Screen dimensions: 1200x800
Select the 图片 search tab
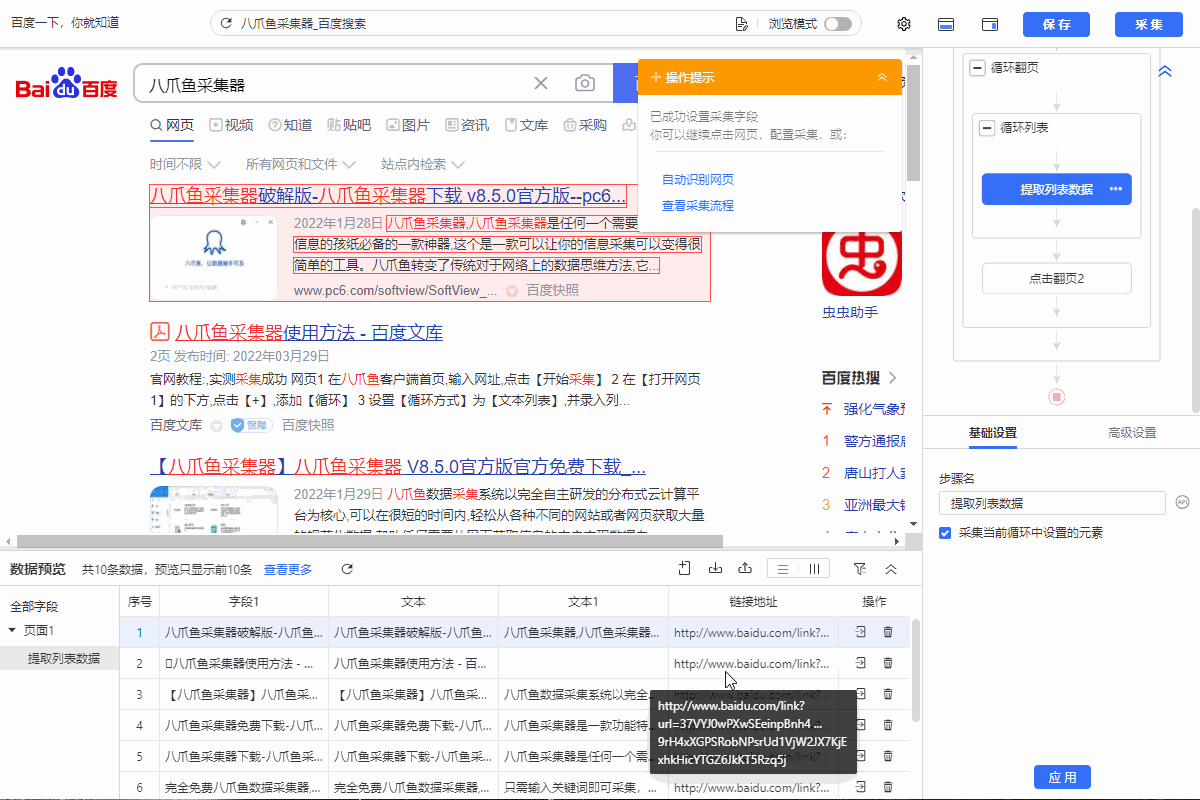pos(408,125)
